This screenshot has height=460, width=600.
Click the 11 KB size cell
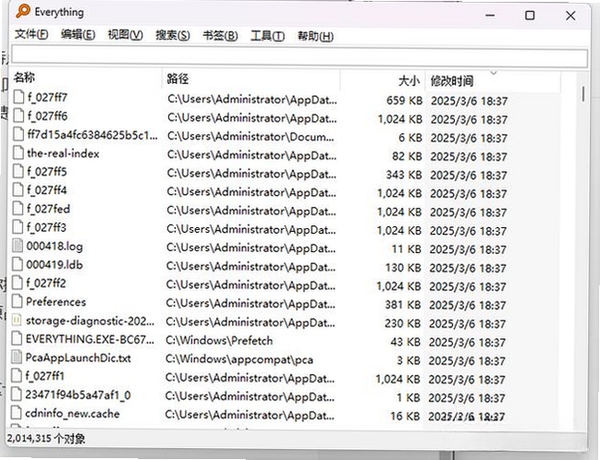click(406, 249)
